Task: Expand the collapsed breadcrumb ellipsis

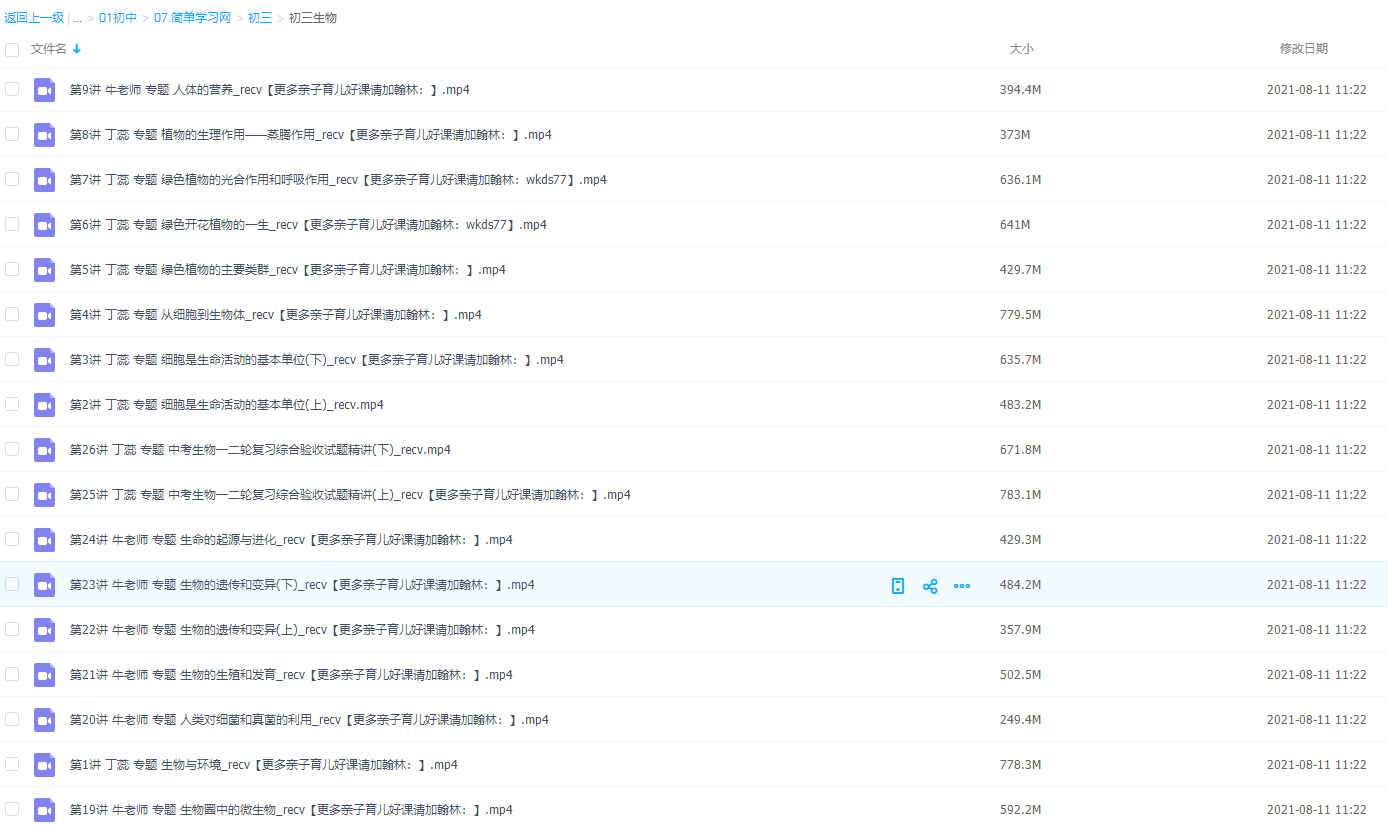Action: 77,18
